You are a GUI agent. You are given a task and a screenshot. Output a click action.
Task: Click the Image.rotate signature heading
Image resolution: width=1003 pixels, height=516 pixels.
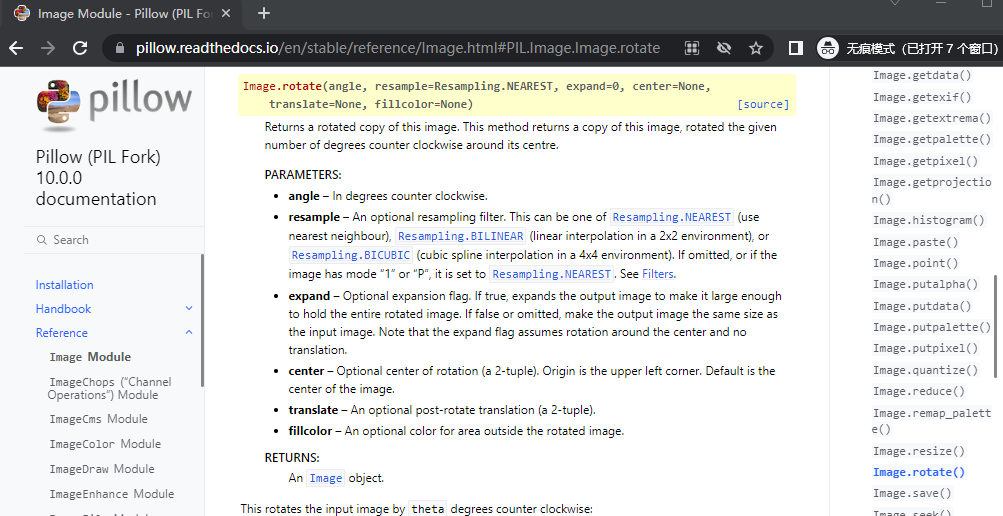(517, 95)
